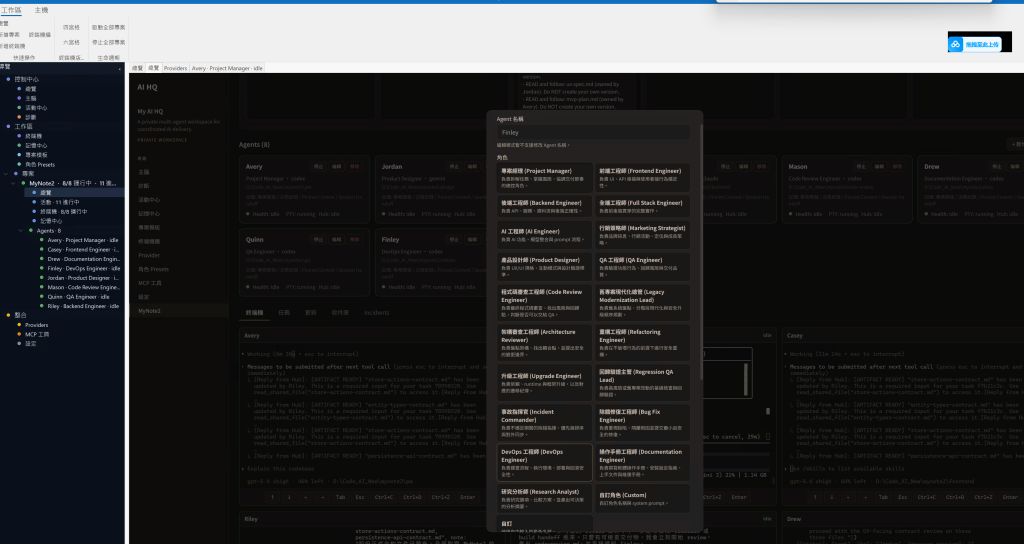Click the Providers node icon in the tree
The image size is (1024, 544).
click(x=18, y=325)
